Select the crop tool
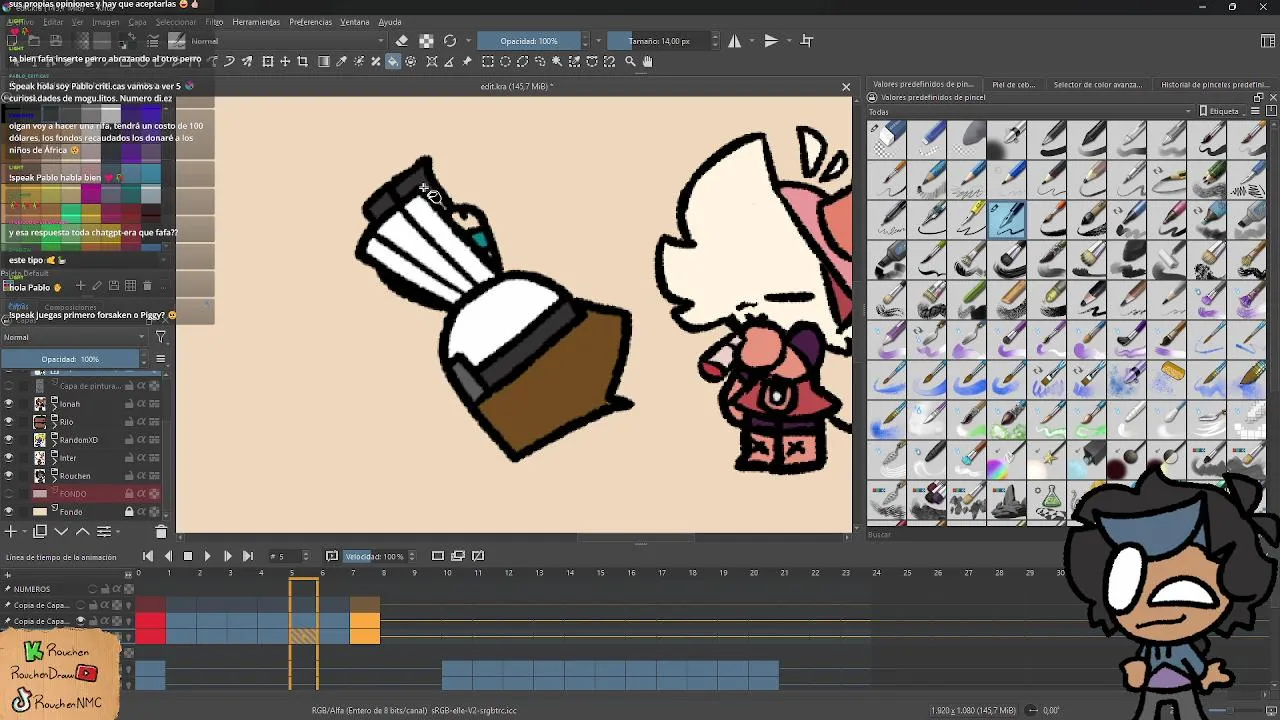Image resolution: width=1280 pixels, height=720 pixels. coord(303,61)
